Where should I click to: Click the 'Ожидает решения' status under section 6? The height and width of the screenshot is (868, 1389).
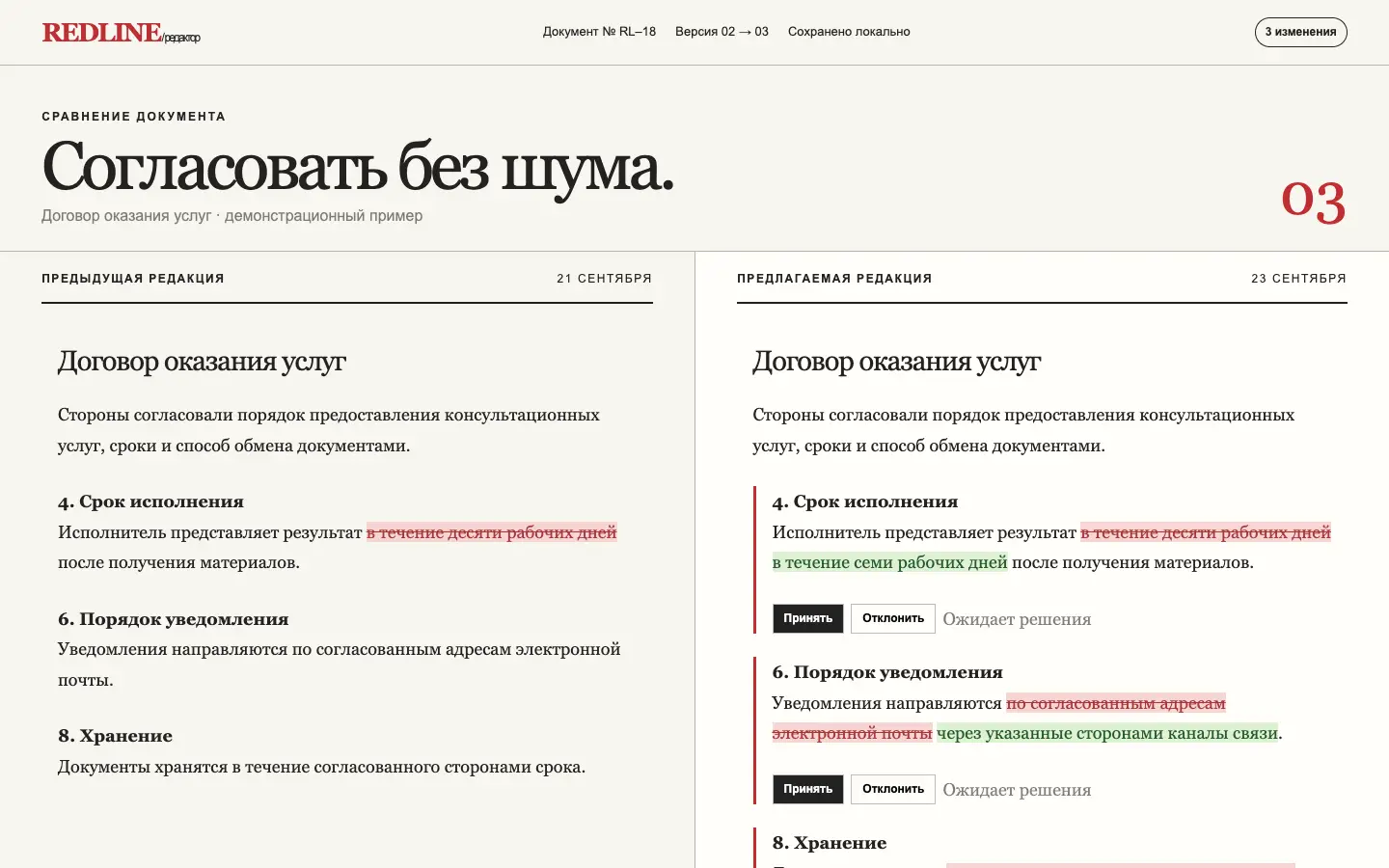coord(1017,790)
